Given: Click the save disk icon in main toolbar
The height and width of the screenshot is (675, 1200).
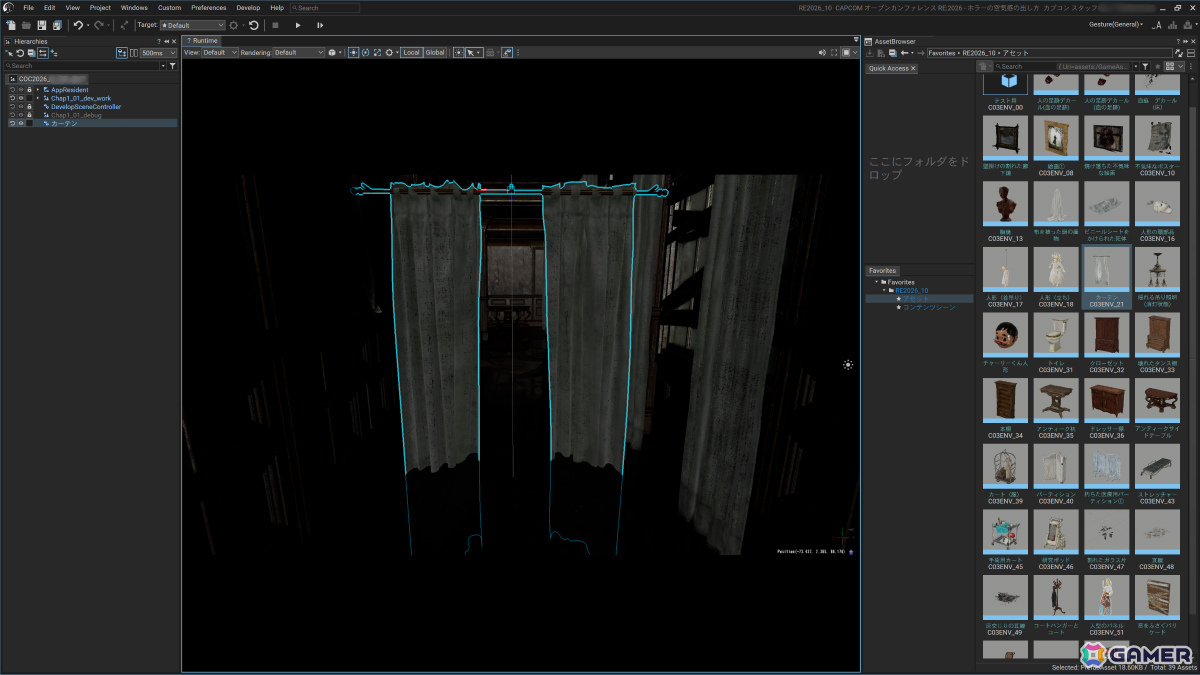Looking at the screenshot, I should coord(41,25).
